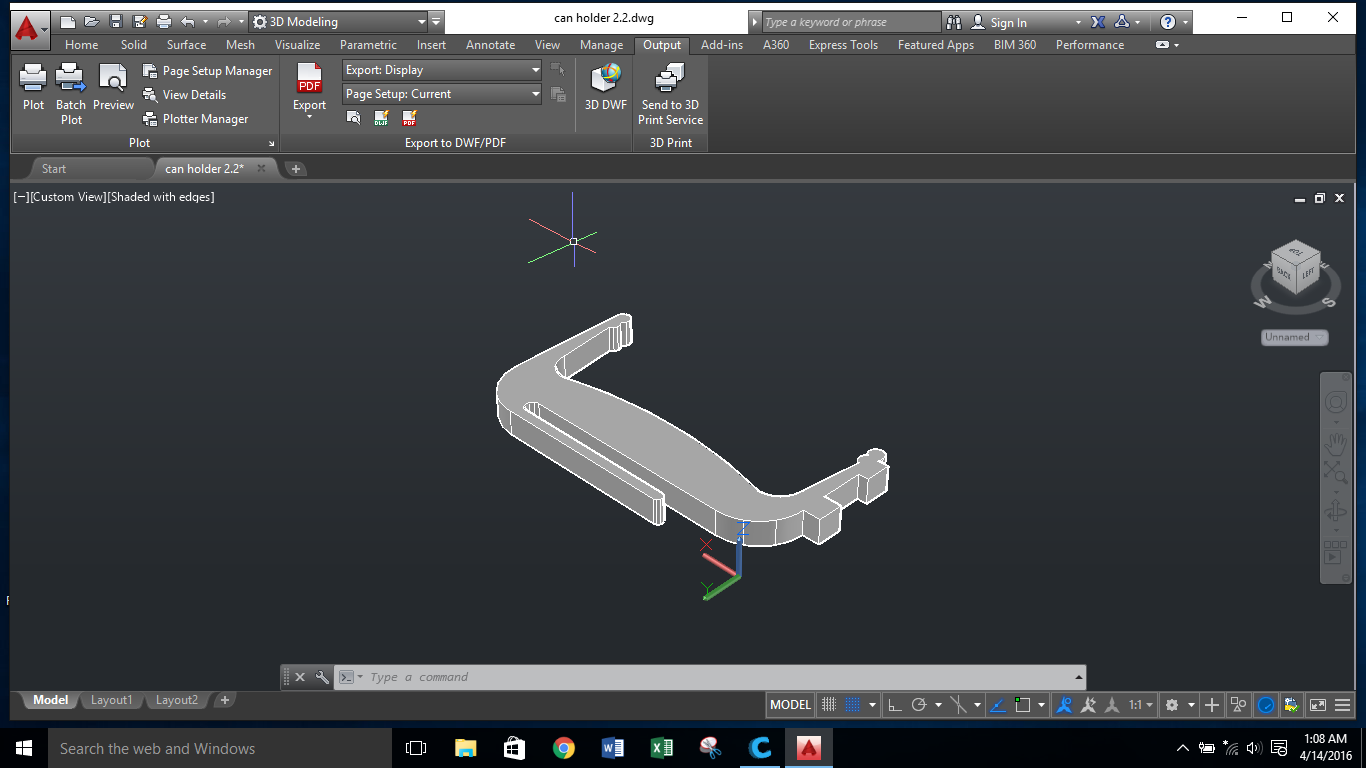The height and width of the screenshot is (768, 1366).
Task: Expand the Plot panel dialog launcher arrow
Action: click(271, 144)
